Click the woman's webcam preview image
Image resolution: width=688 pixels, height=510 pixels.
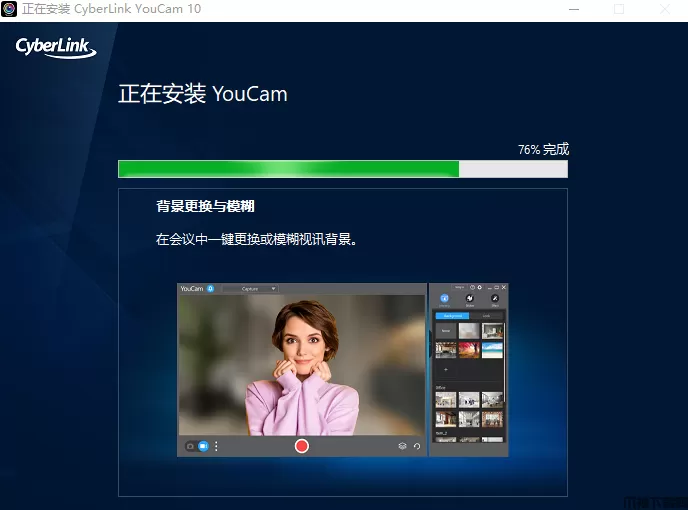[302, 365]
